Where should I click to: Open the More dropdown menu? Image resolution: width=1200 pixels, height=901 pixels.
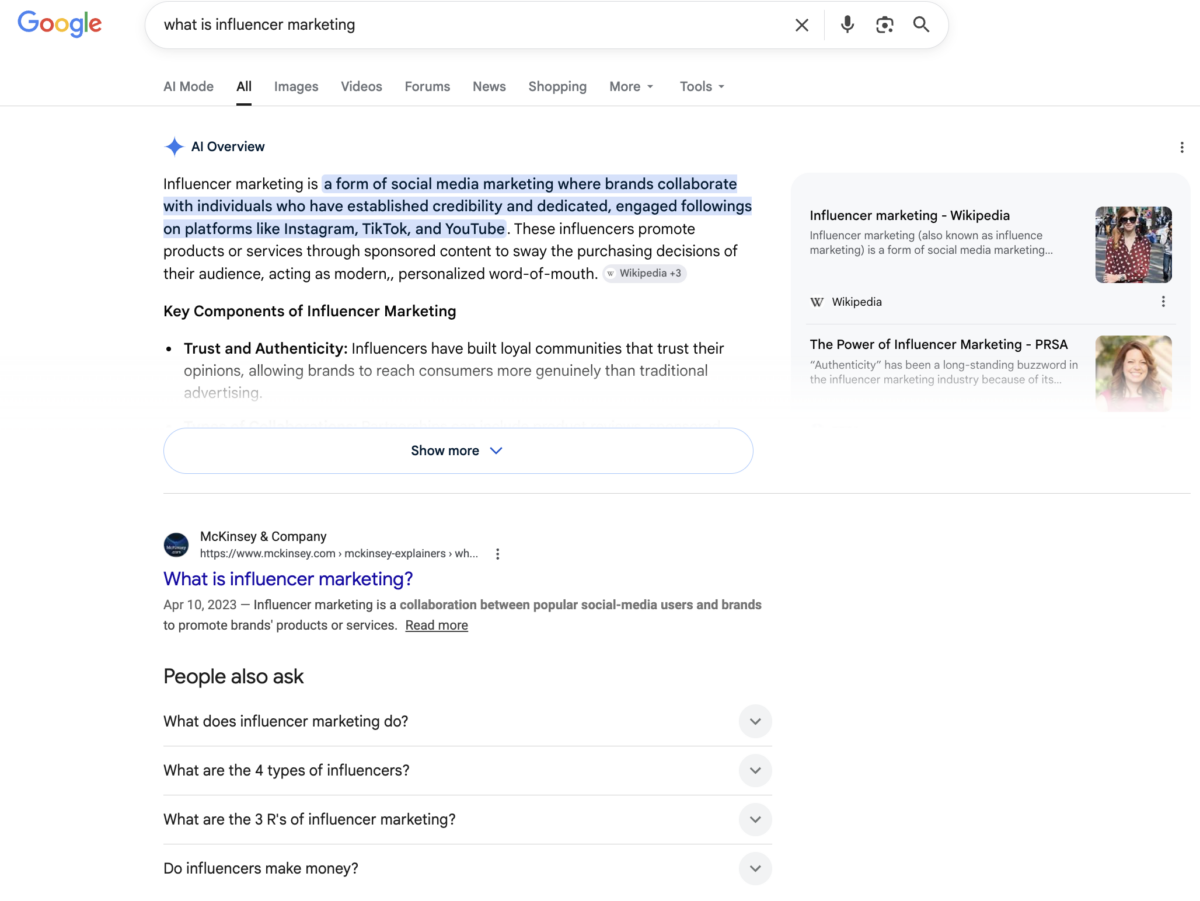pyautogui.click(x=631, y=87)
